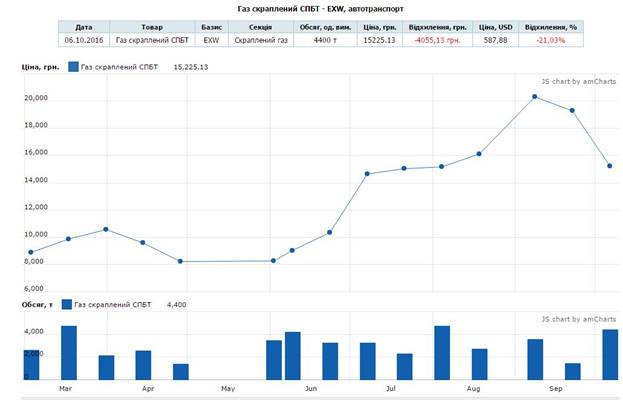623x400 pixels.
Task: Click the tall volume bar above Mar
Action: click(69, 352)
